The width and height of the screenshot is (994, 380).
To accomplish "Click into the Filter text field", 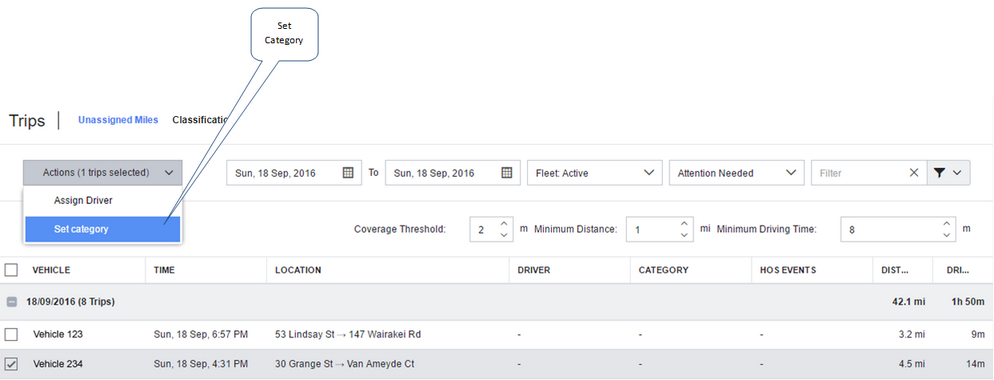I will pos(860,173).
